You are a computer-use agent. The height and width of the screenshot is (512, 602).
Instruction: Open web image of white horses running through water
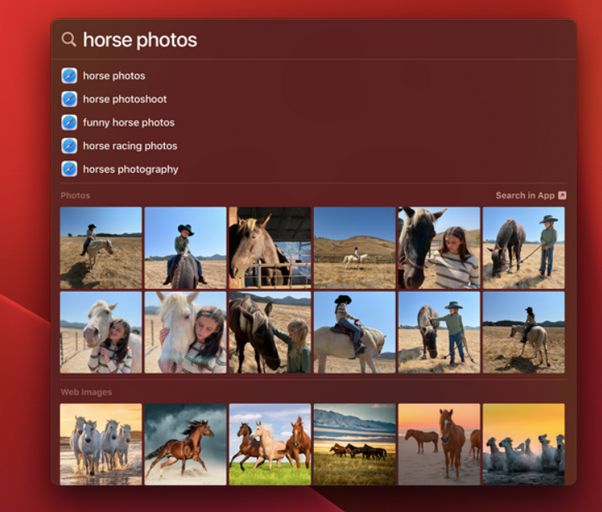click(x=101, y=444)
